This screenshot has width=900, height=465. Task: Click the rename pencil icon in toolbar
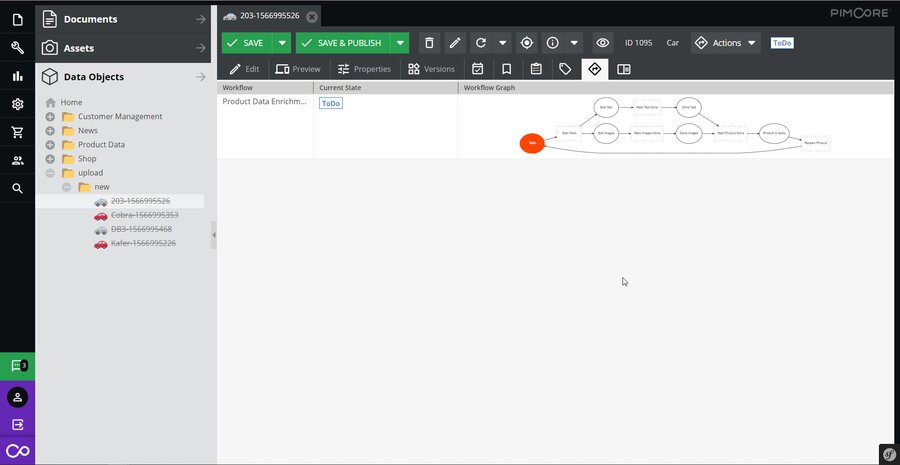[x=455, y=43]
